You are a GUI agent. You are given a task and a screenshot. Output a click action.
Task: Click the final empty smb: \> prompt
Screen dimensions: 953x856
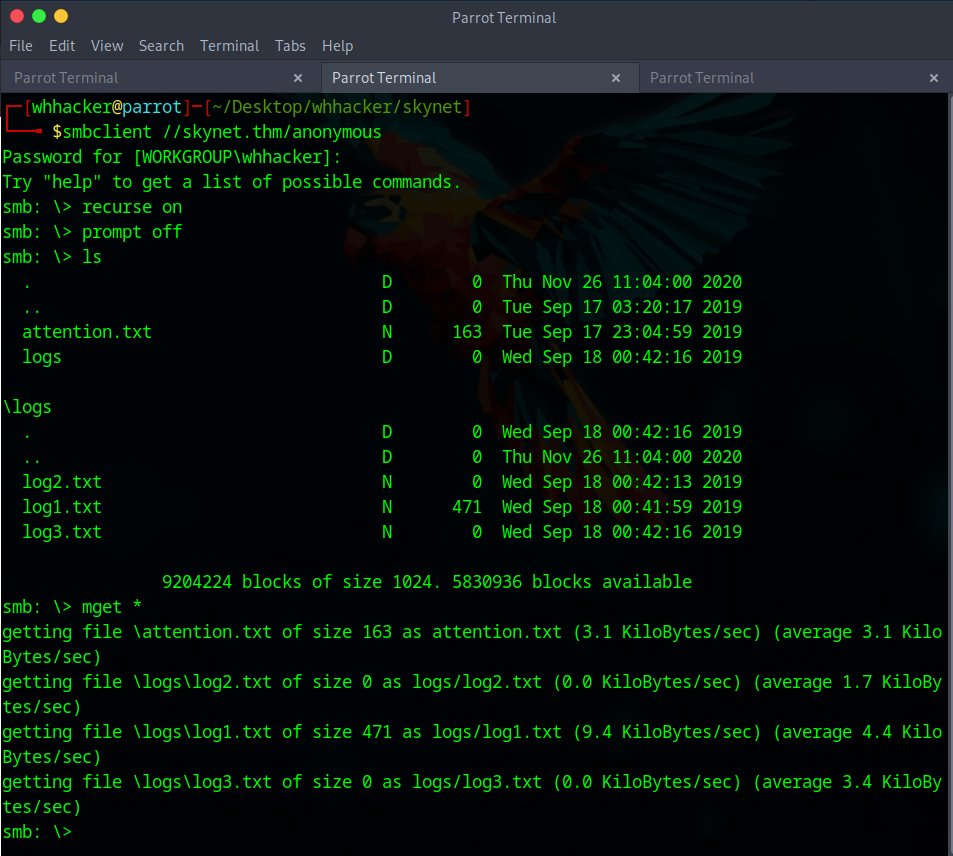tap(37, 832)
